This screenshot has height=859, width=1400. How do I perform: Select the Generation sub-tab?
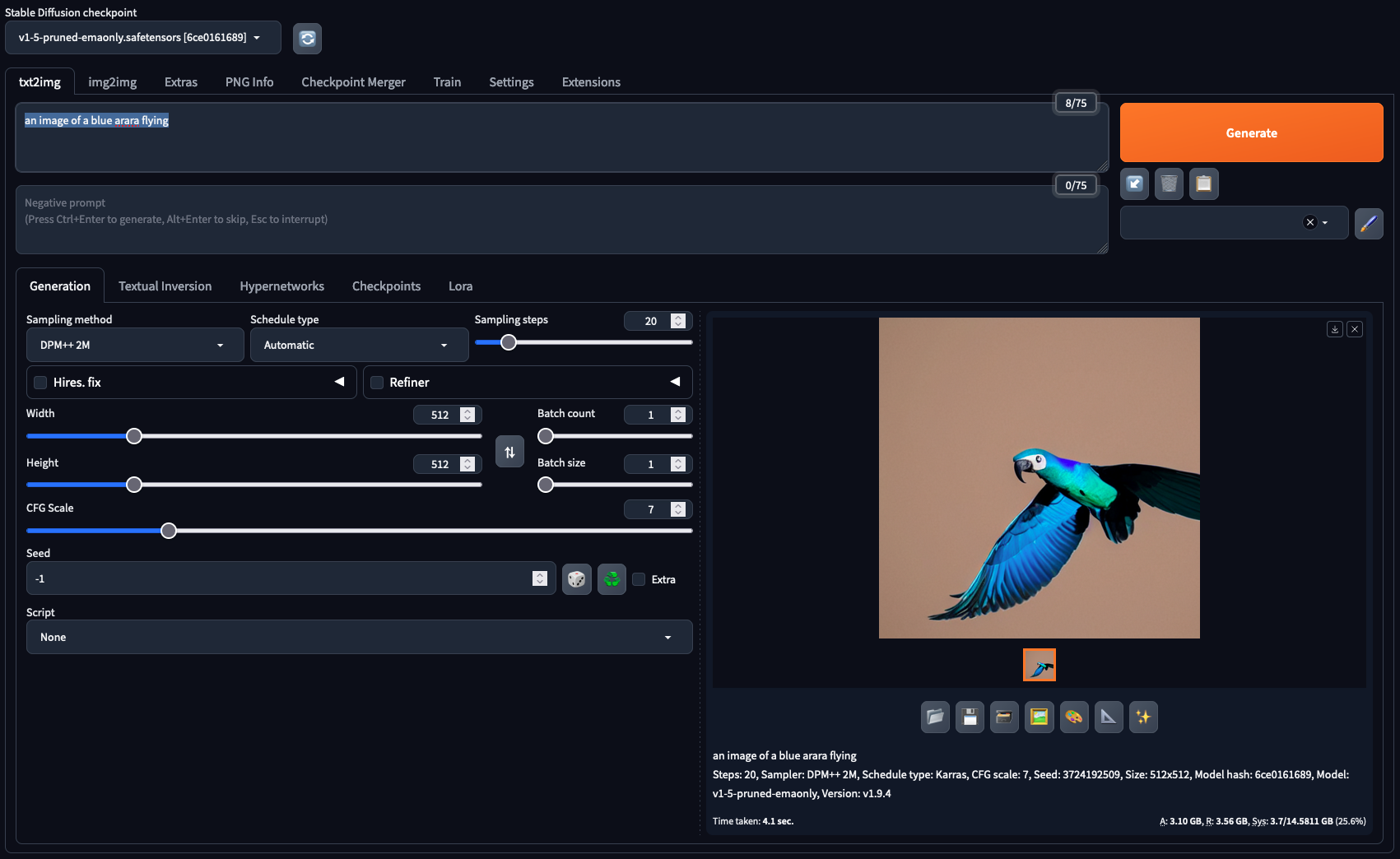[60, 286]
